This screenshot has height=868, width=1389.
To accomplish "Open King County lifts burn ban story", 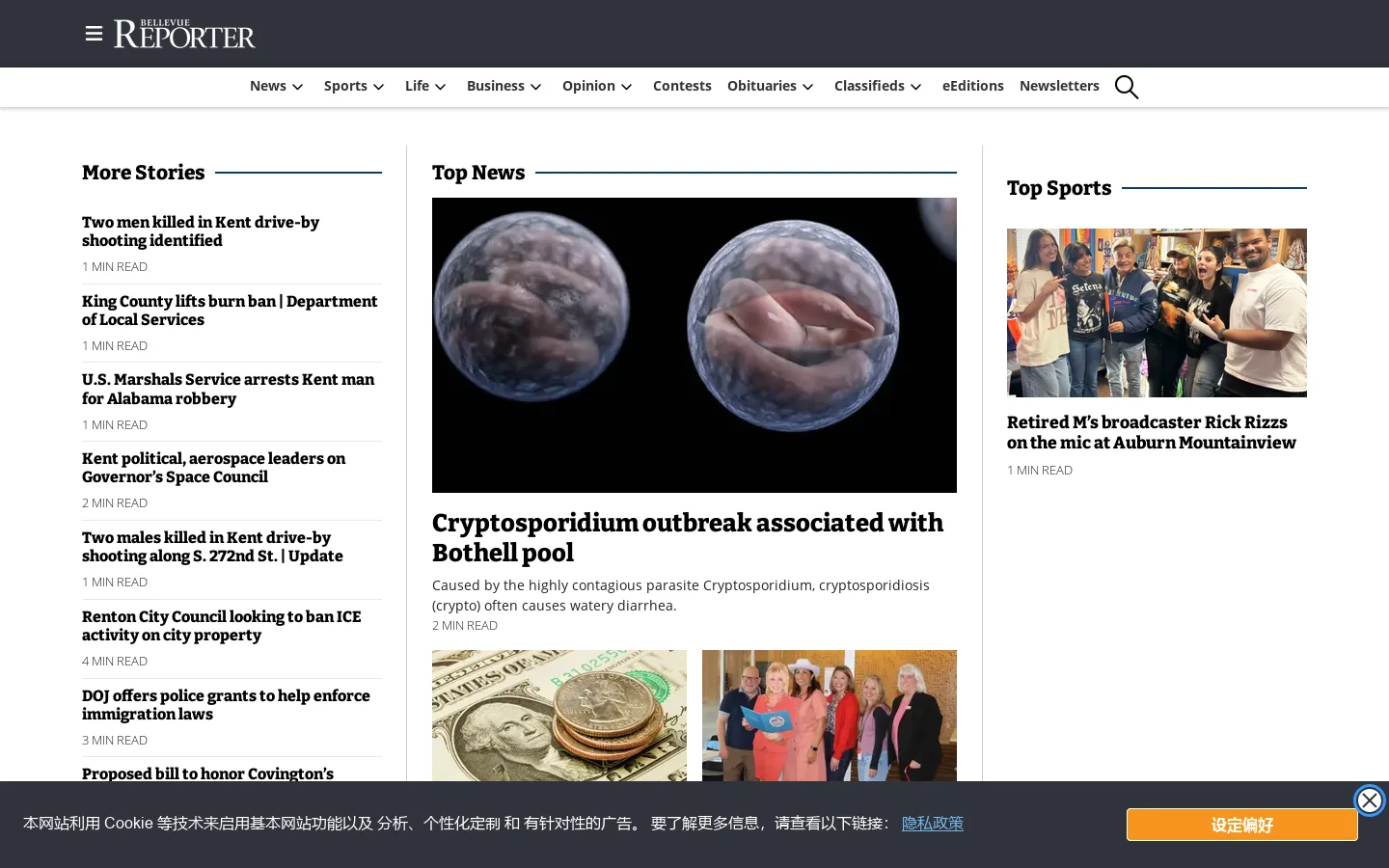I will pos(230,311).
